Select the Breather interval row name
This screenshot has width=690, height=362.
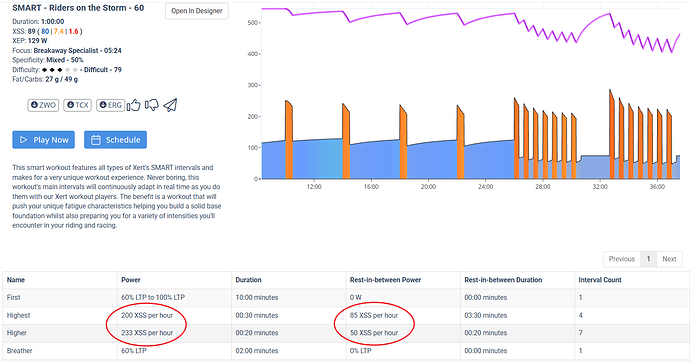coord(19,351)
